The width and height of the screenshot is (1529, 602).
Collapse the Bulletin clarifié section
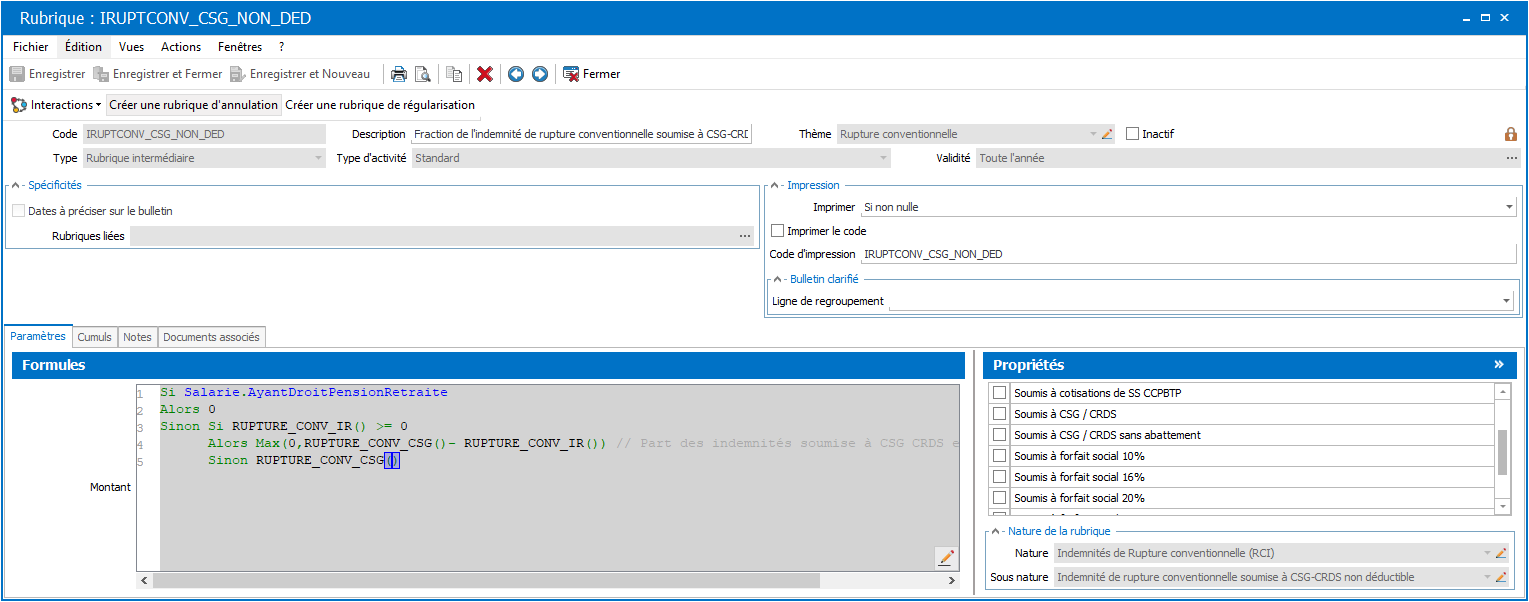tap(779, 279)
